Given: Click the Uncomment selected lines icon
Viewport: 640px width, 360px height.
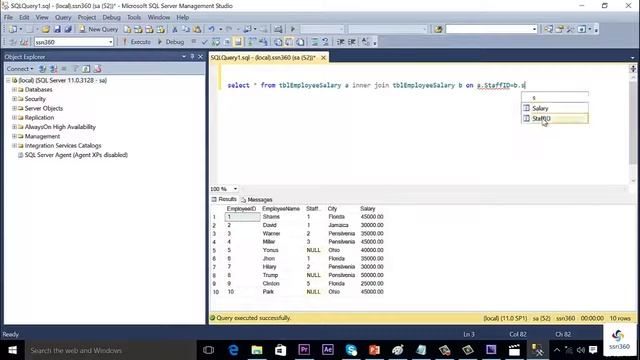Looking at the screenshot, I should 325,42.
